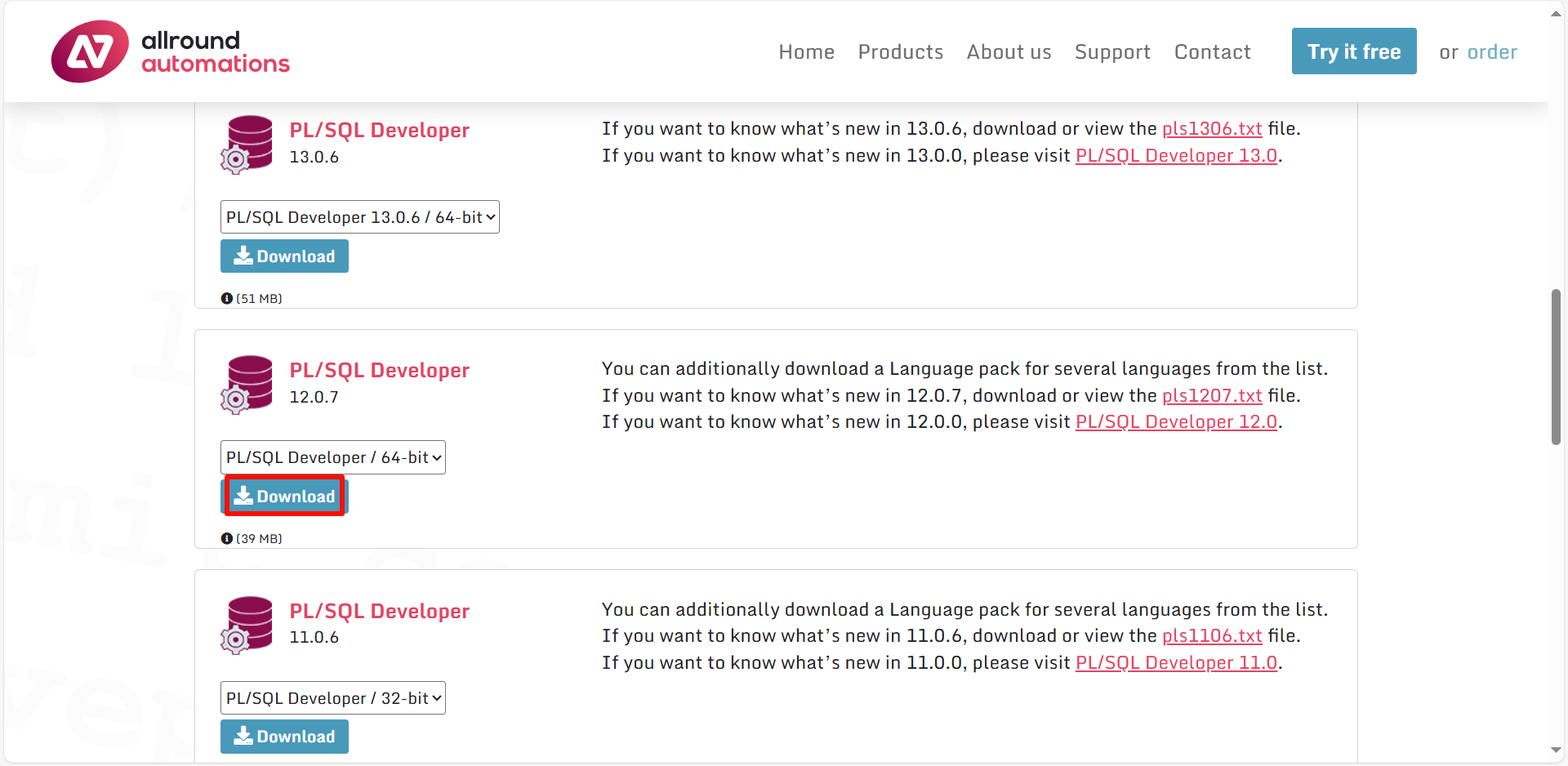Image resolution: width=1568 pixels, height=766 pixels.
Task: Click the order link in header
Action: click(1492, 52)
